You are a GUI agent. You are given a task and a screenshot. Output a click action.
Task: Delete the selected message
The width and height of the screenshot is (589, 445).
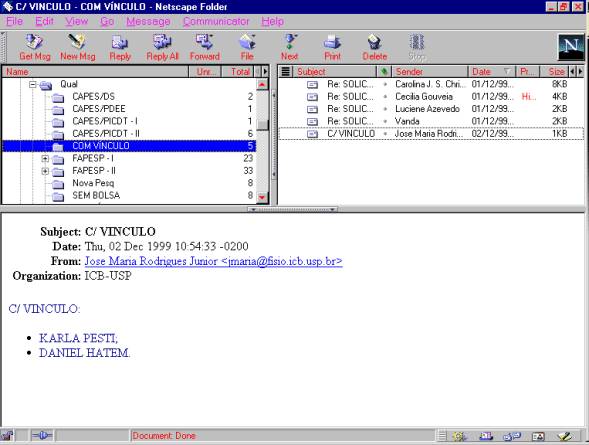(x=375, y=47)
